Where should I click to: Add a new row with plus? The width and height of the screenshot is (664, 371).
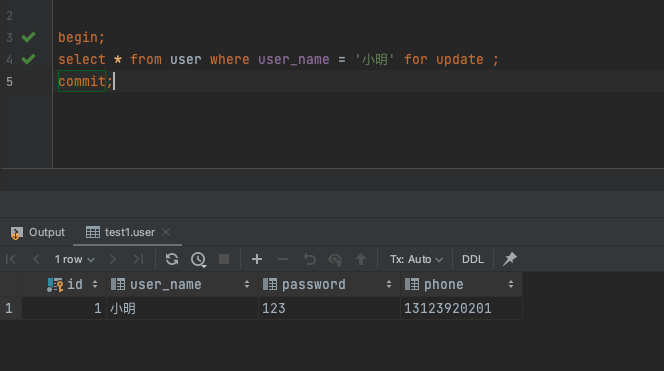coord(257,259)
